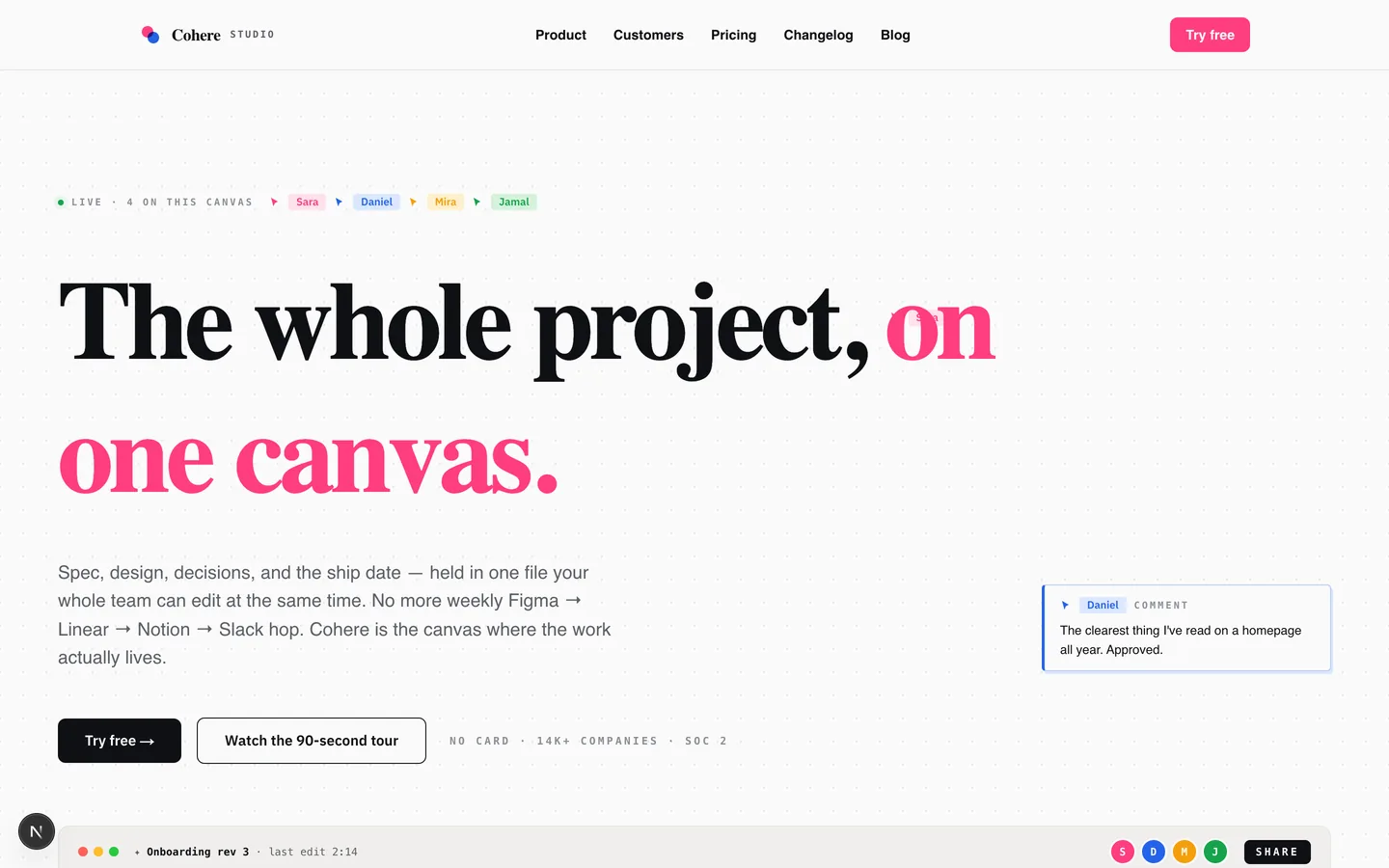
Task: Click the pink Try free header button
Action: pos(1210,35)
